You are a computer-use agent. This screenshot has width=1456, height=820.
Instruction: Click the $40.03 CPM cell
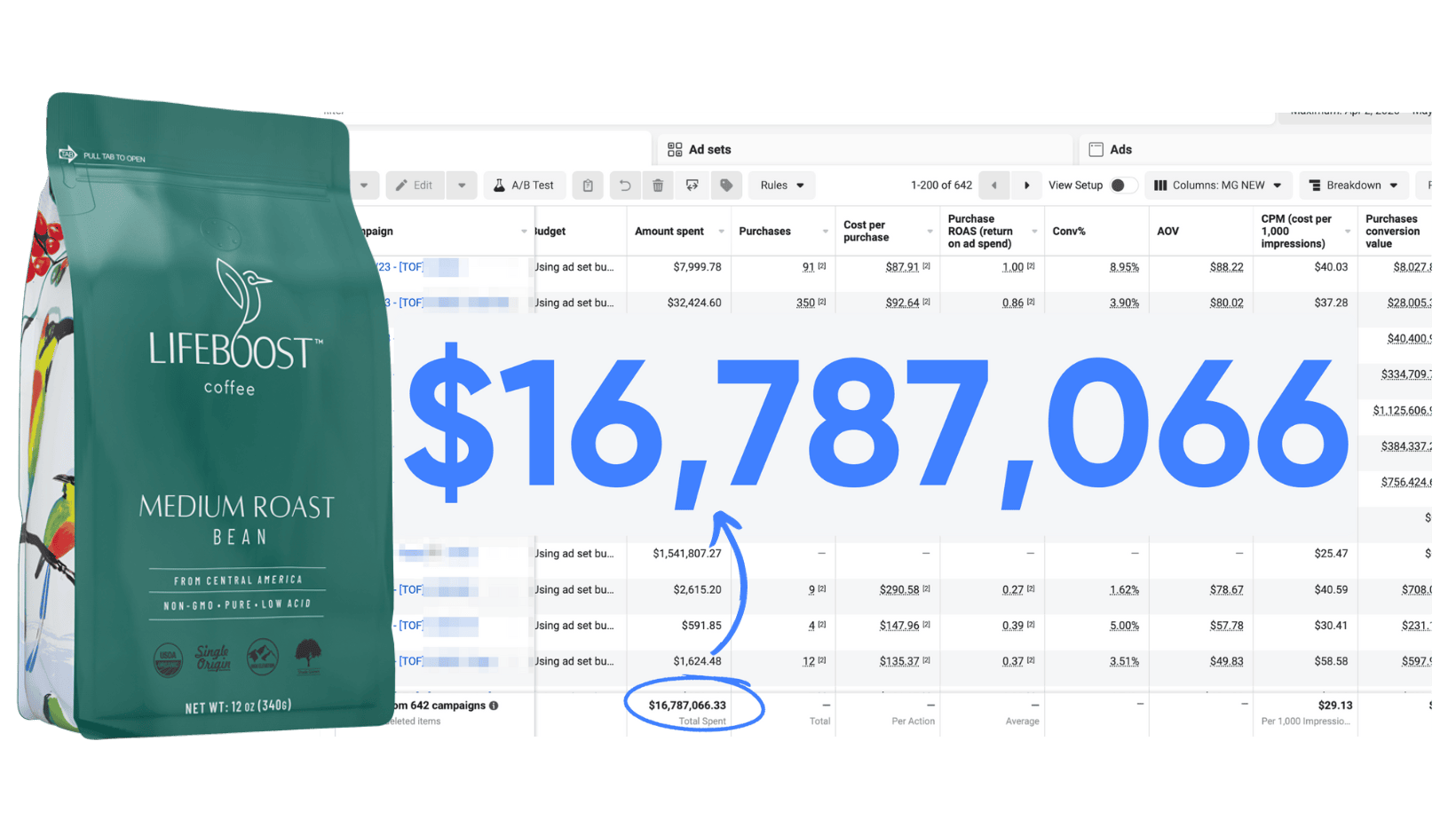point(1331,267)
